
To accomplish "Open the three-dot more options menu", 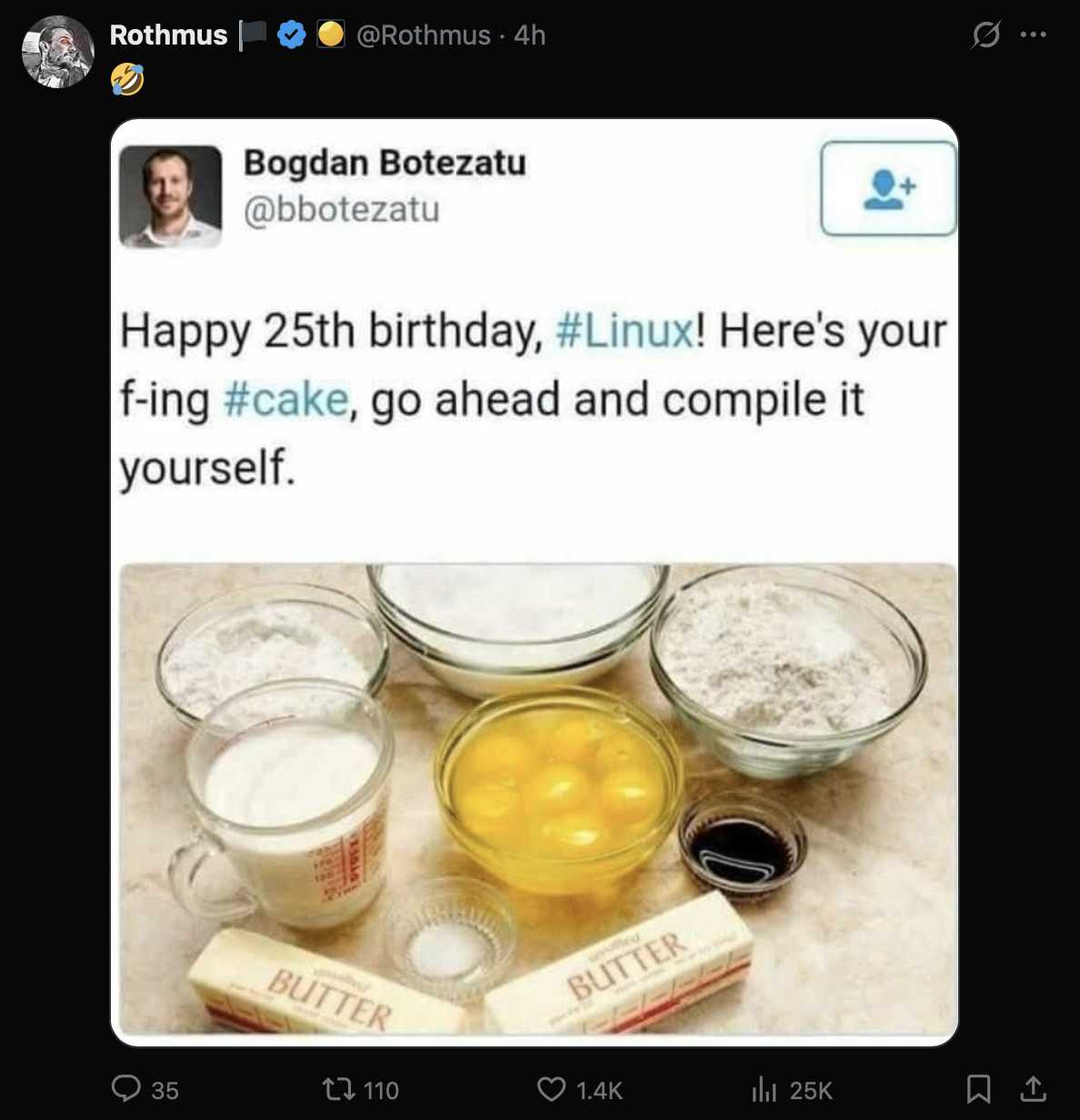I will [x=1034, y=35].
